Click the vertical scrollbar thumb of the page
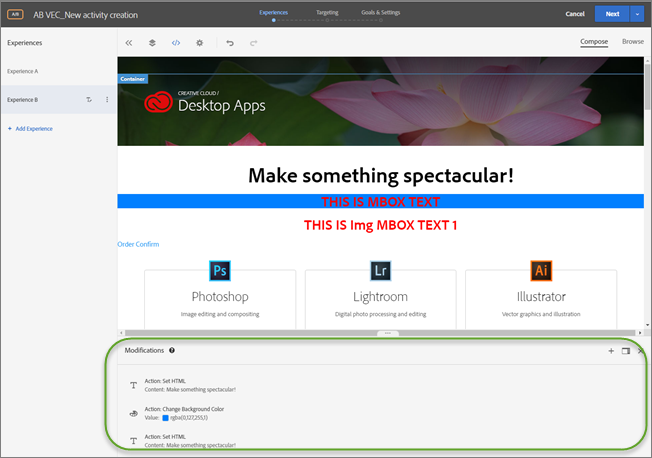 (647, 87)
